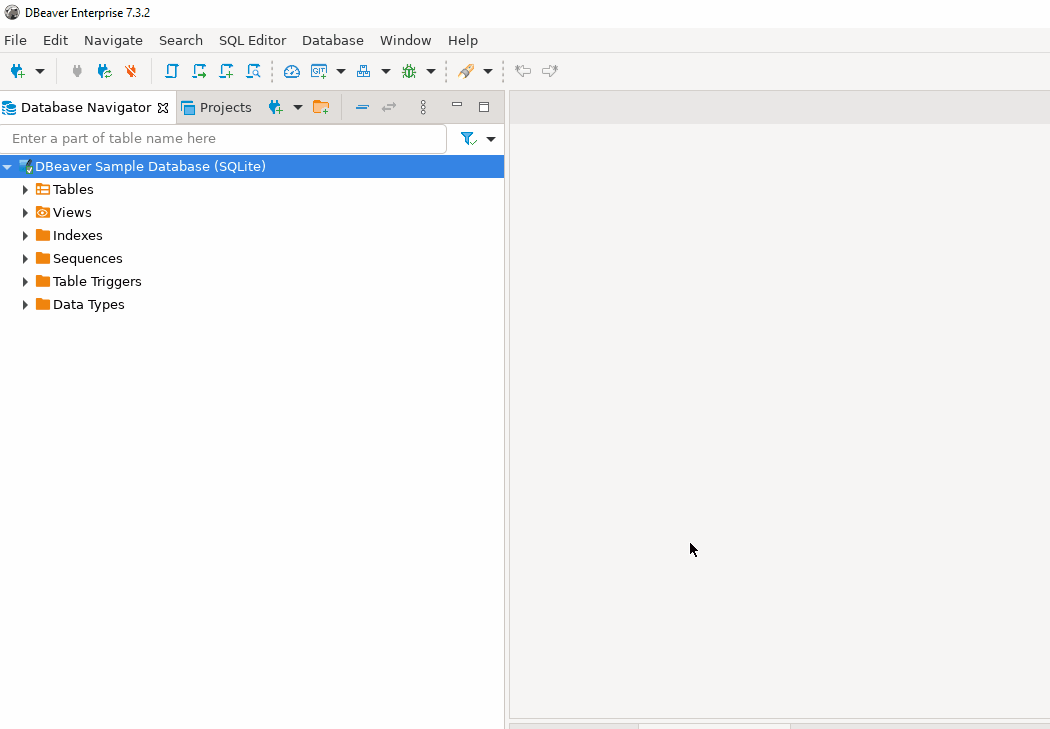Expand the dropdown next to Git icon
1050x729 pixels.
[341, 71]
